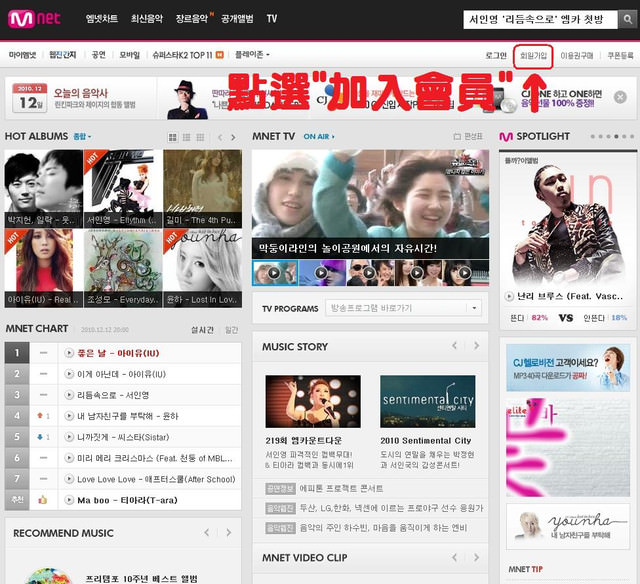Viewport: 640px width, 584px height.
Task: Open the 최신음악 menu
Action: 147,19
